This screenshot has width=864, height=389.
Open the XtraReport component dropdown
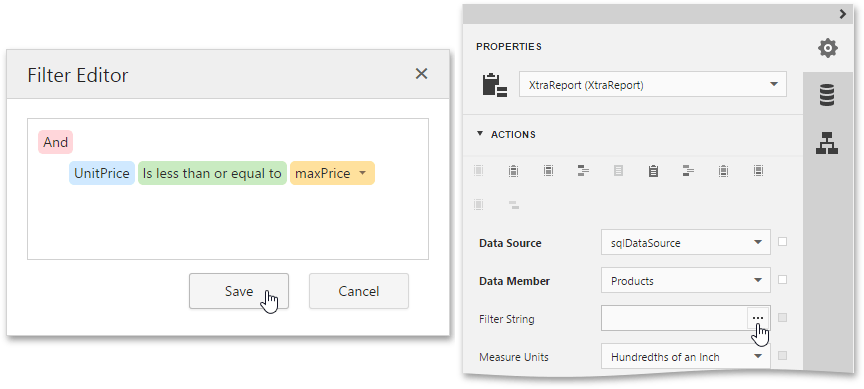pos(653,85)
